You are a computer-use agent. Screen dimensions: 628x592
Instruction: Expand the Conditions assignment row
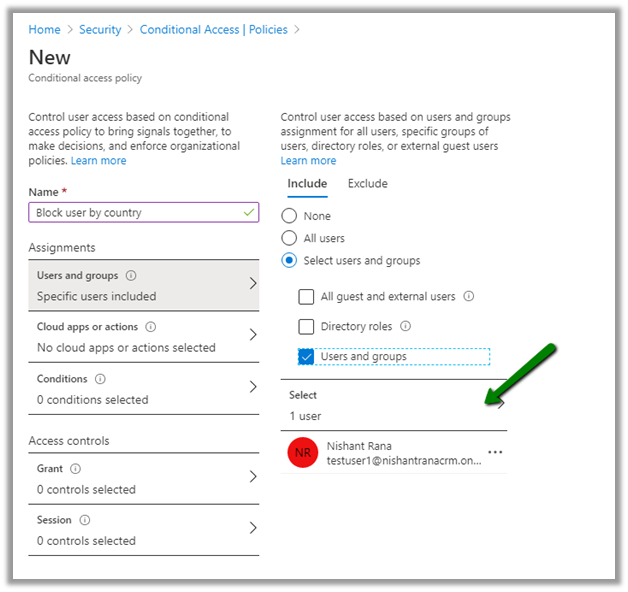click(252, 389)
